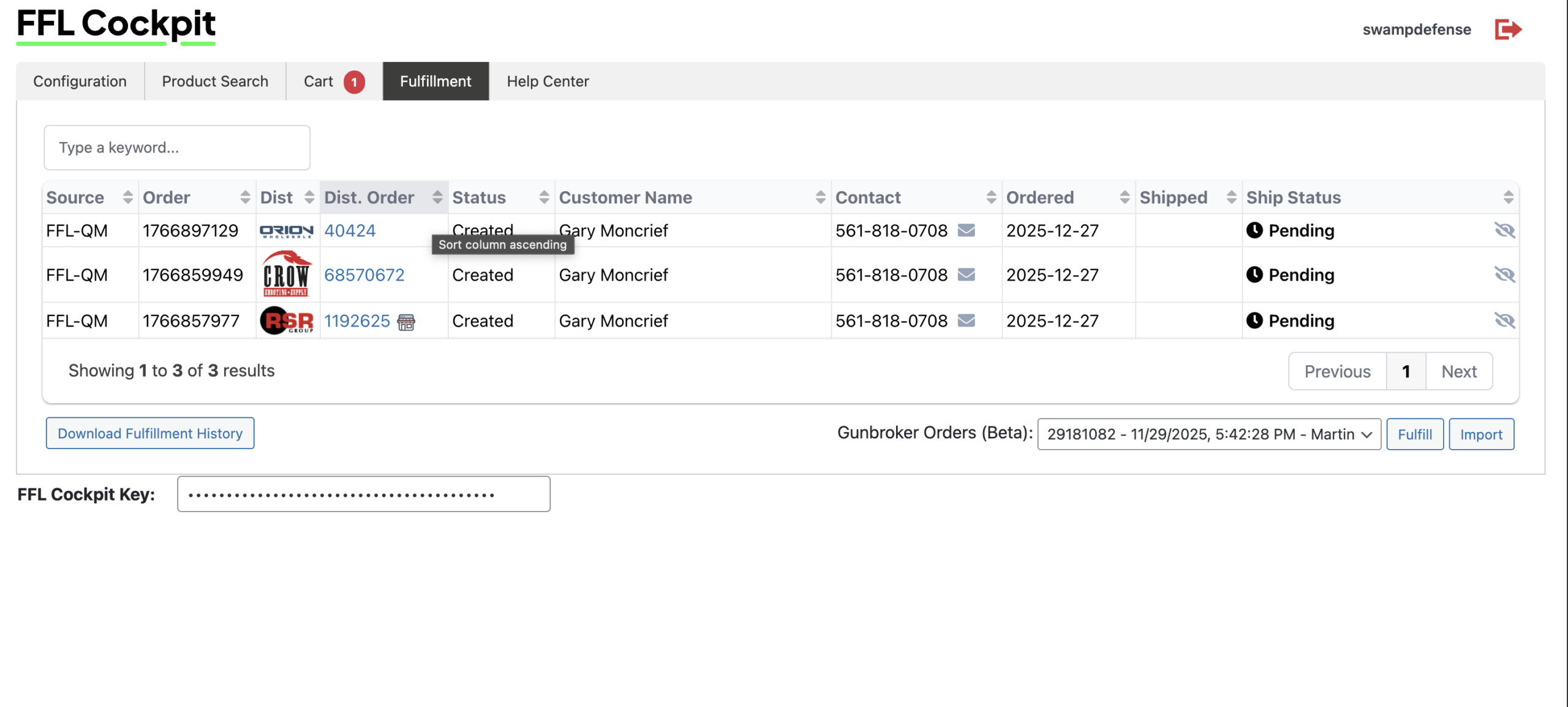The height and width of the screenshot is (707, 1568).
Task: Hide order 40424 using eye icon
Action: [x=1504, y=230]
